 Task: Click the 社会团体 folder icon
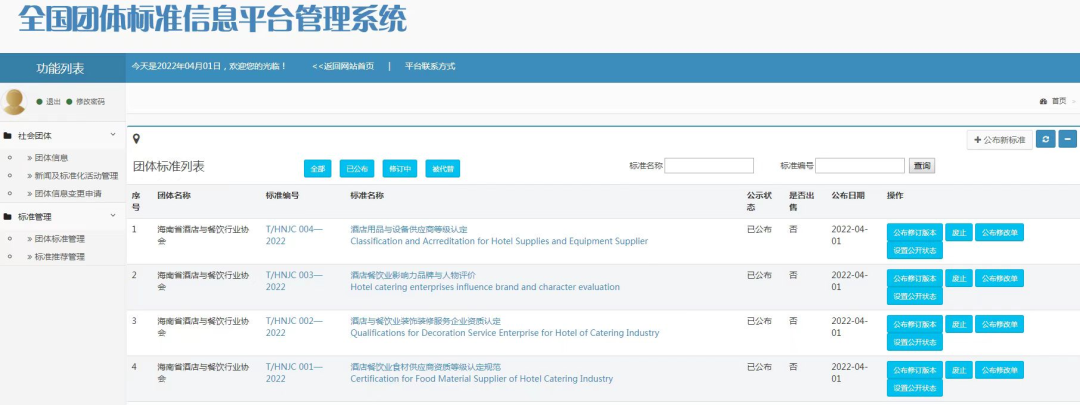pyautogui.click(x=8, y=136)
